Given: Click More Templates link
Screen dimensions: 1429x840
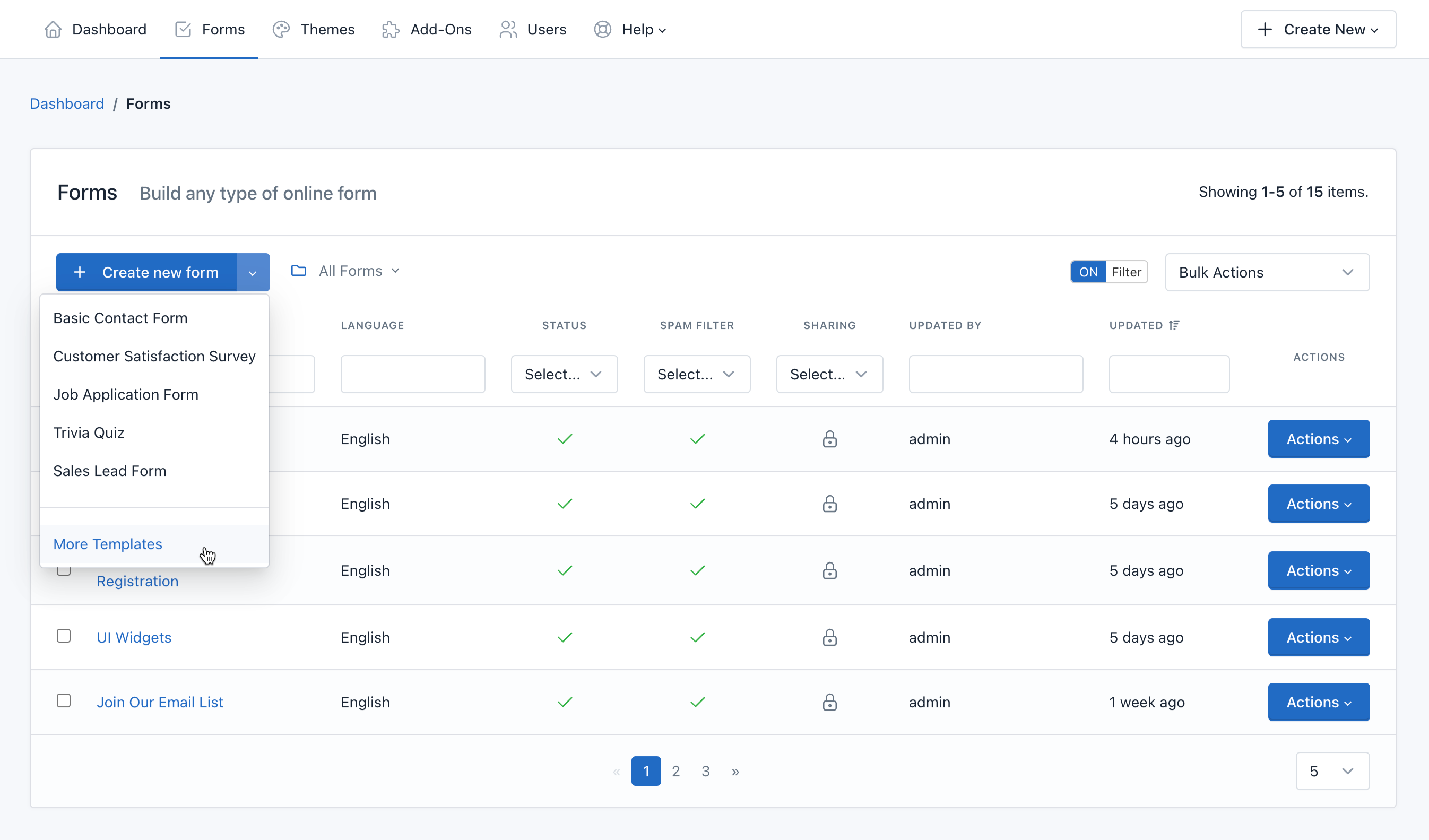Looking at the screenshot, I should click(107, 544).
